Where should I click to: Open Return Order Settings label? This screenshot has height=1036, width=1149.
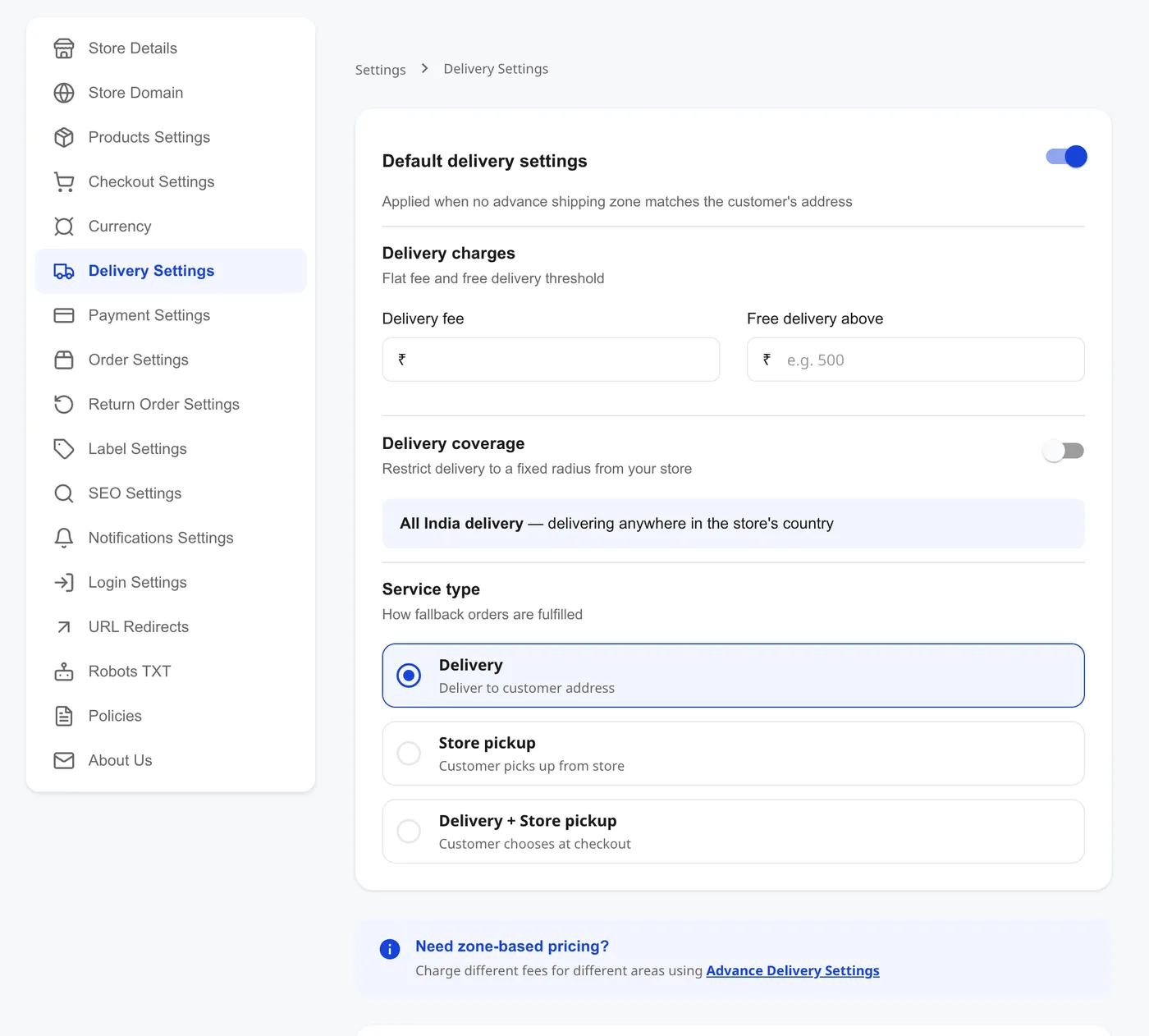(164, 404)
